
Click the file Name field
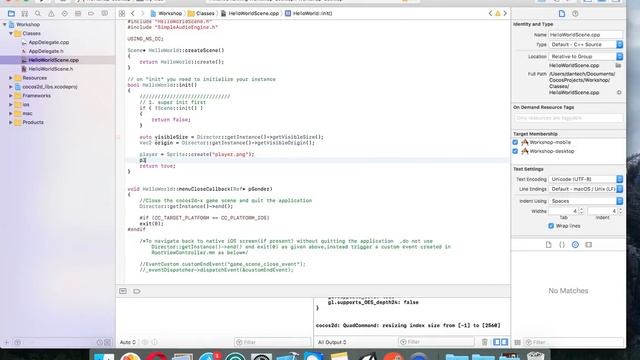tap(586, 35)
